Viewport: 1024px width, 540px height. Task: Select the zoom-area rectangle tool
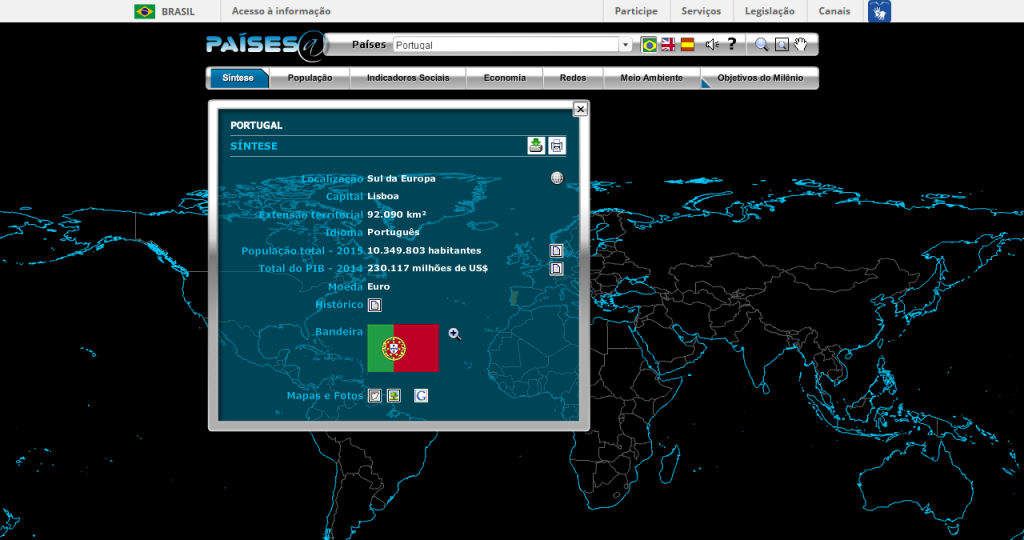click(x=781, y=44)
